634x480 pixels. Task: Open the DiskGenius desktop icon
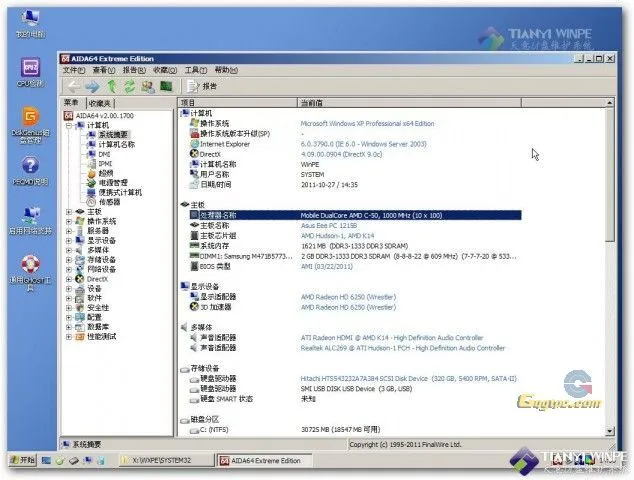(x=30, y=125)
